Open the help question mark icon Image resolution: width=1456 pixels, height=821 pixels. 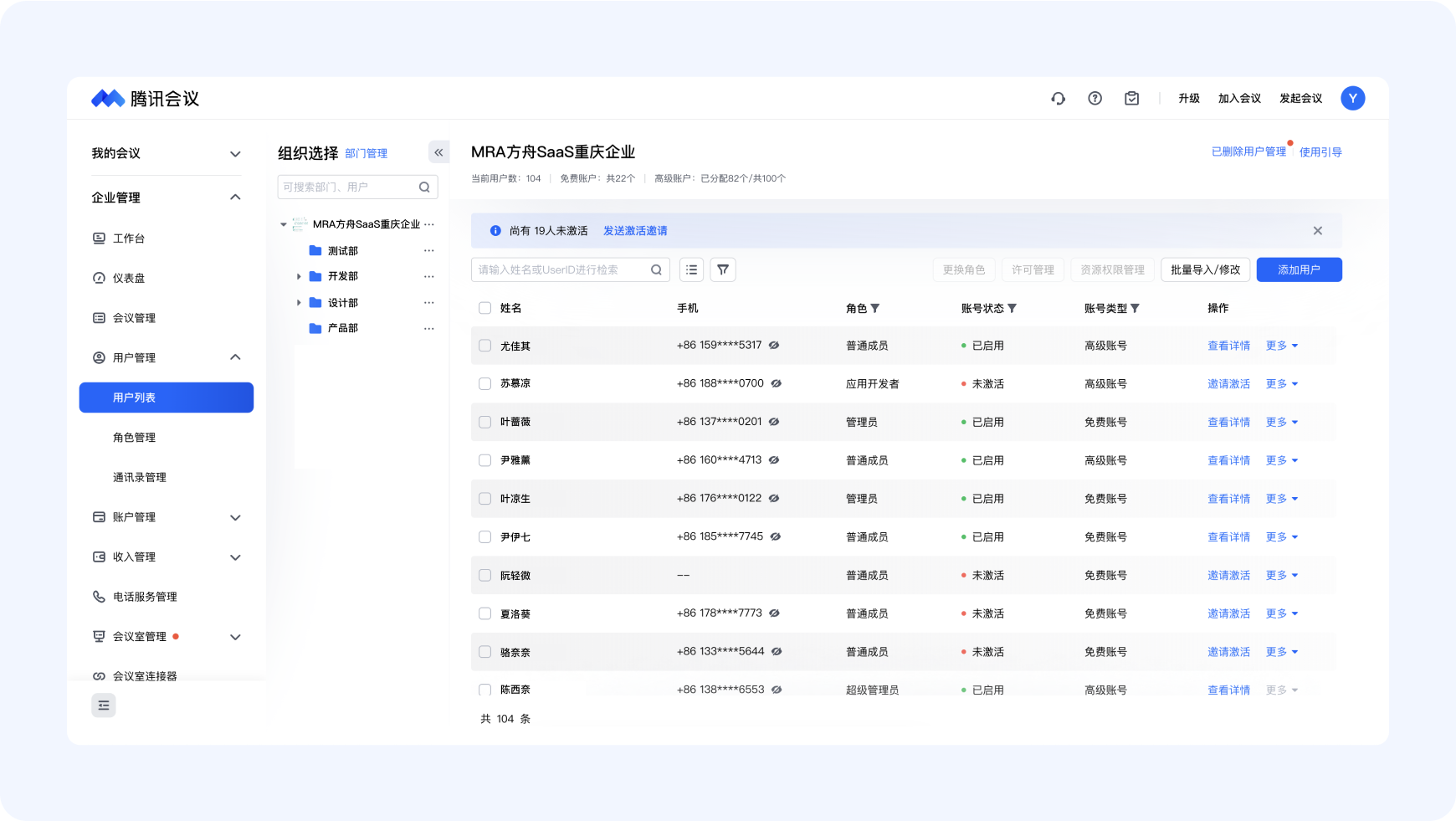(x=1095, y=99)
